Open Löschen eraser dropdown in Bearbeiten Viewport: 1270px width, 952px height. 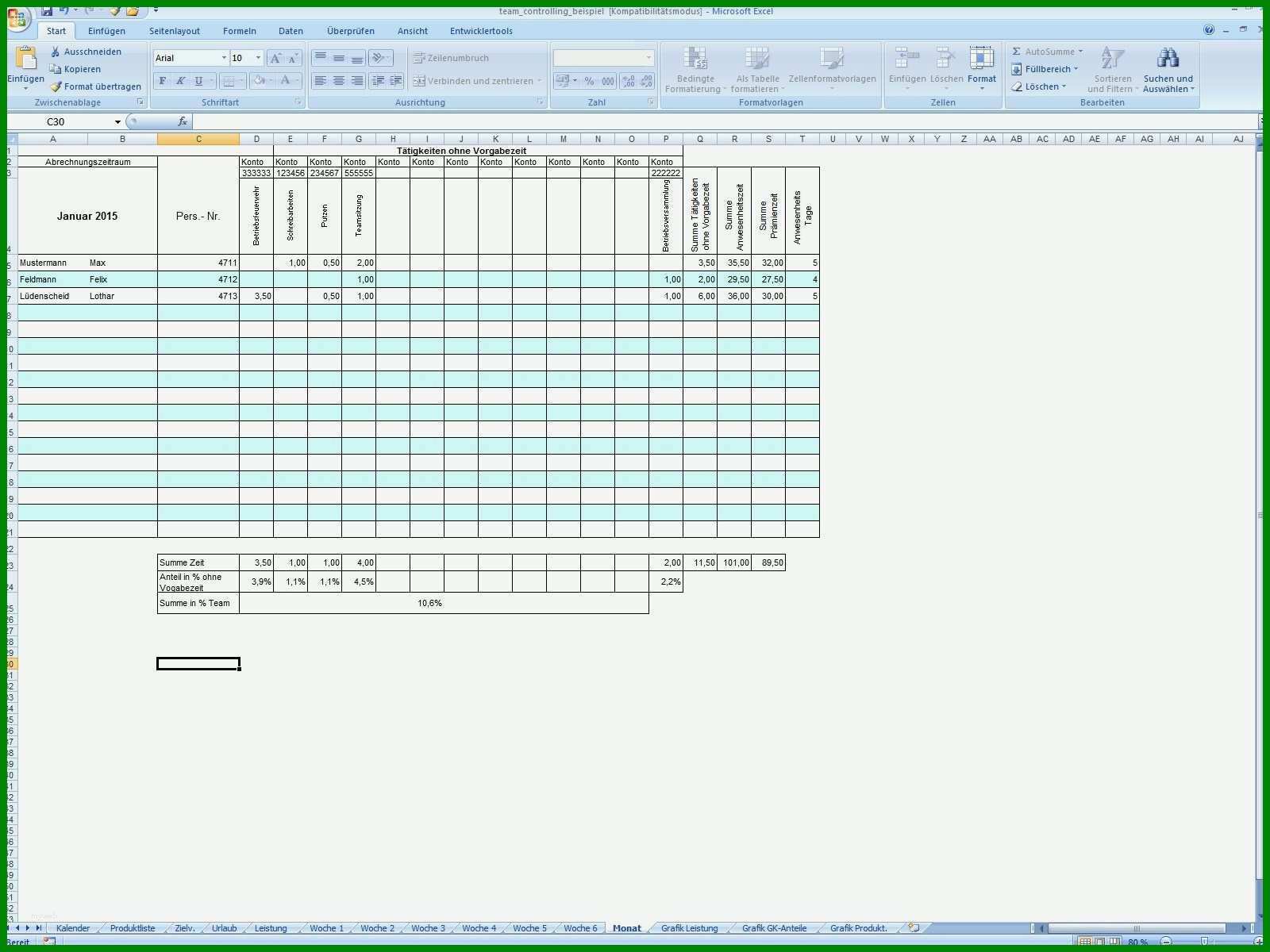tap(1039, 86)
